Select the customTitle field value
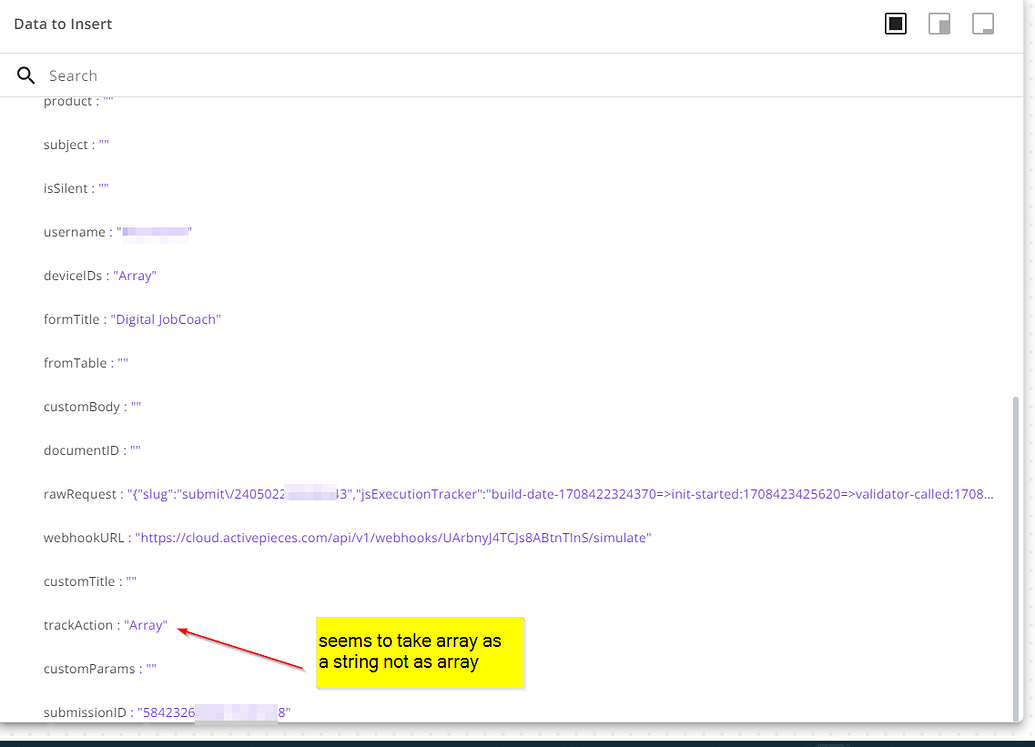The width and height of the screenshot is (1035, 747). point(131,580)
